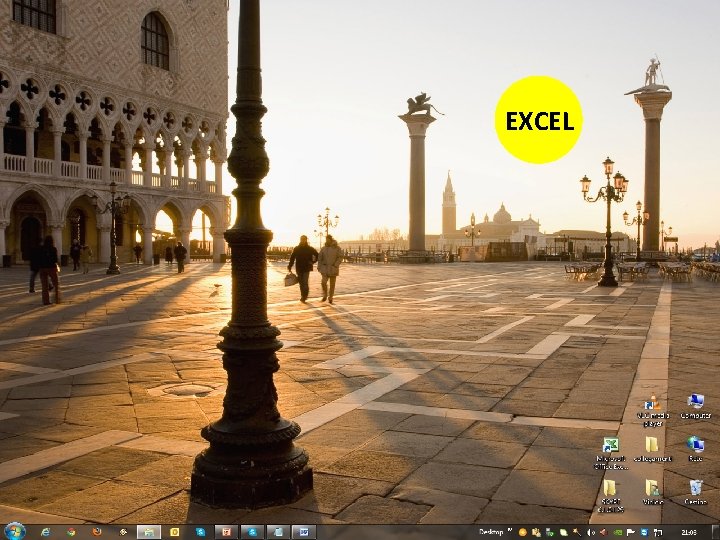Expand the Desktop toolbar chevron
This screenshot has width=720, height=540.
pos(510,530)
